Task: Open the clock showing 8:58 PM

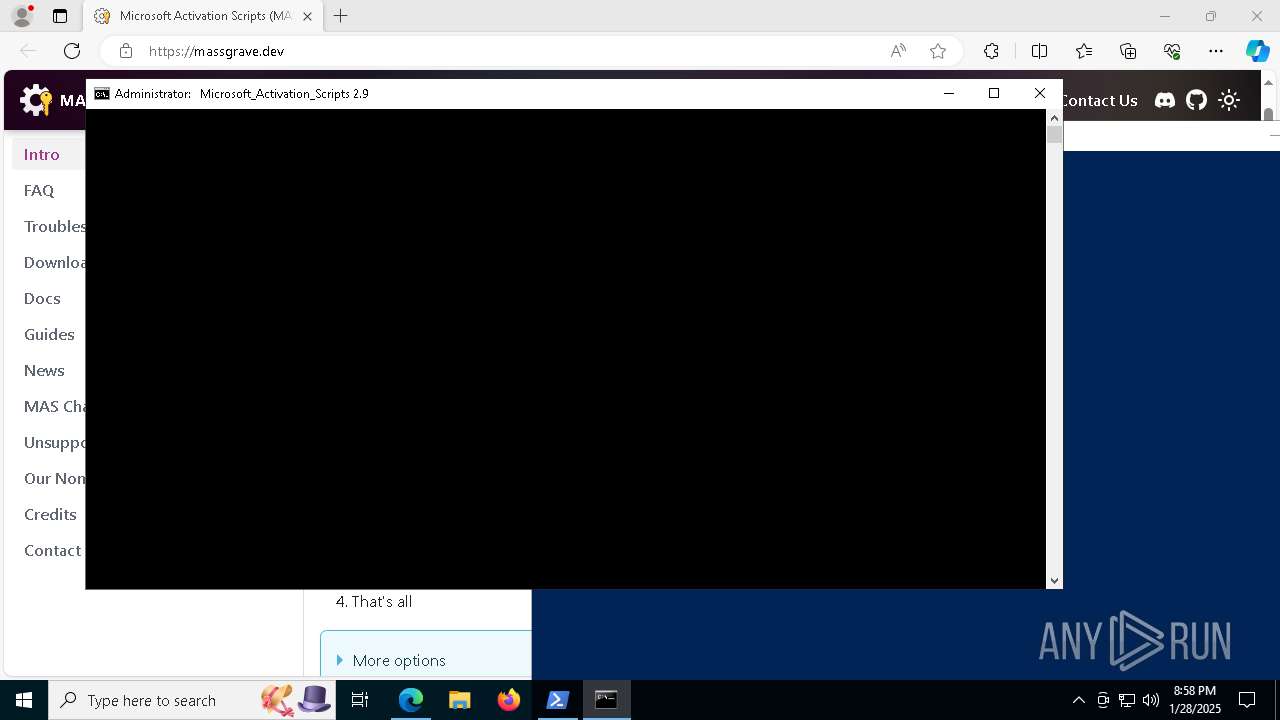Action: point(1195,700)
